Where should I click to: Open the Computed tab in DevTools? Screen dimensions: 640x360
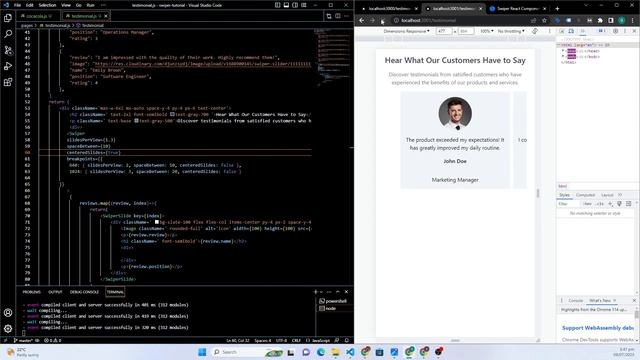[x=585, y=195]
